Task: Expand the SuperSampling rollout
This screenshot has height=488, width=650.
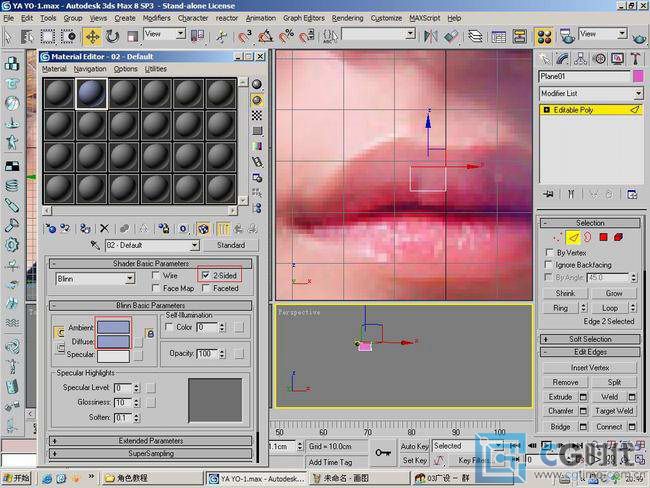Action: point(150,454)
